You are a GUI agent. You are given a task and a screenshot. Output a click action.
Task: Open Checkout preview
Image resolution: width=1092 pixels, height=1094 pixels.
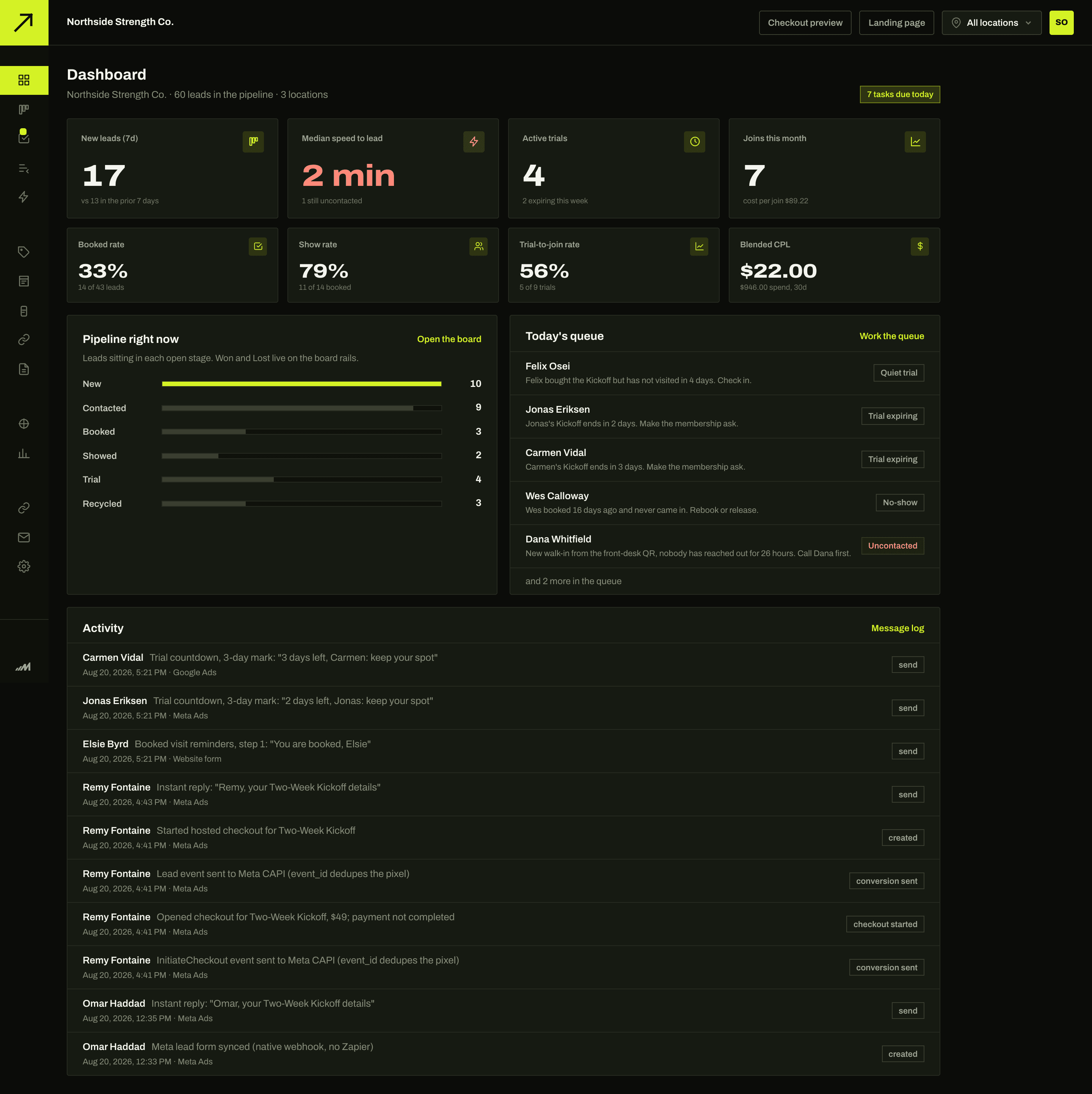point(805,23)
